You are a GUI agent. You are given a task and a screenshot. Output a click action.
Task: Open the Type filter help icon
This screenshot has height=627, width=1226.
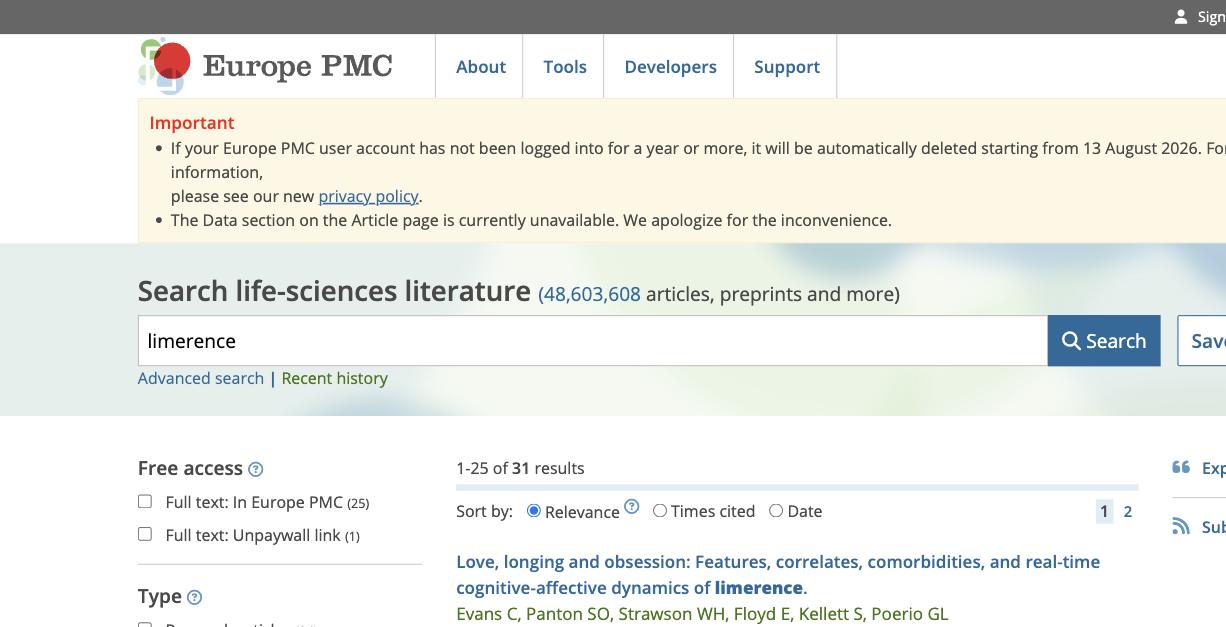[x=194, y=597]
